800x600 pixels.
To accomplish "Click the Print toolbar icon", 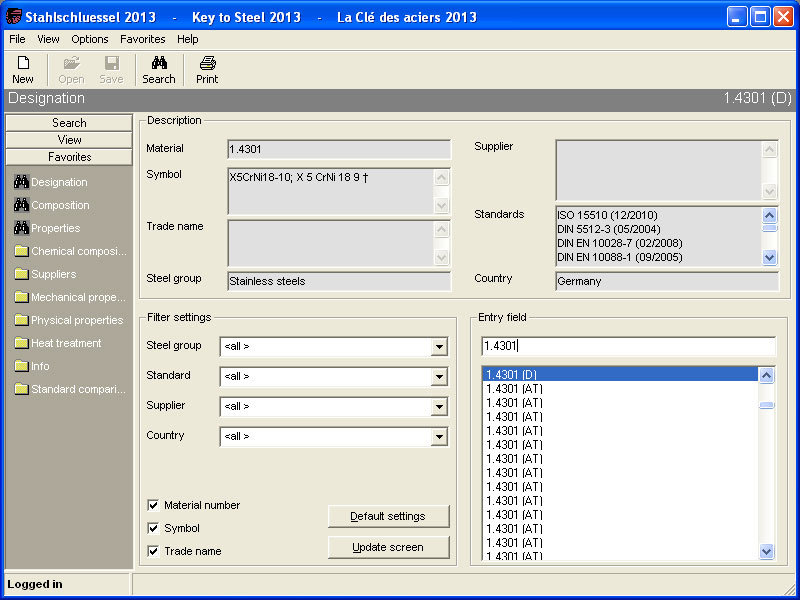I will click(207, 63).
